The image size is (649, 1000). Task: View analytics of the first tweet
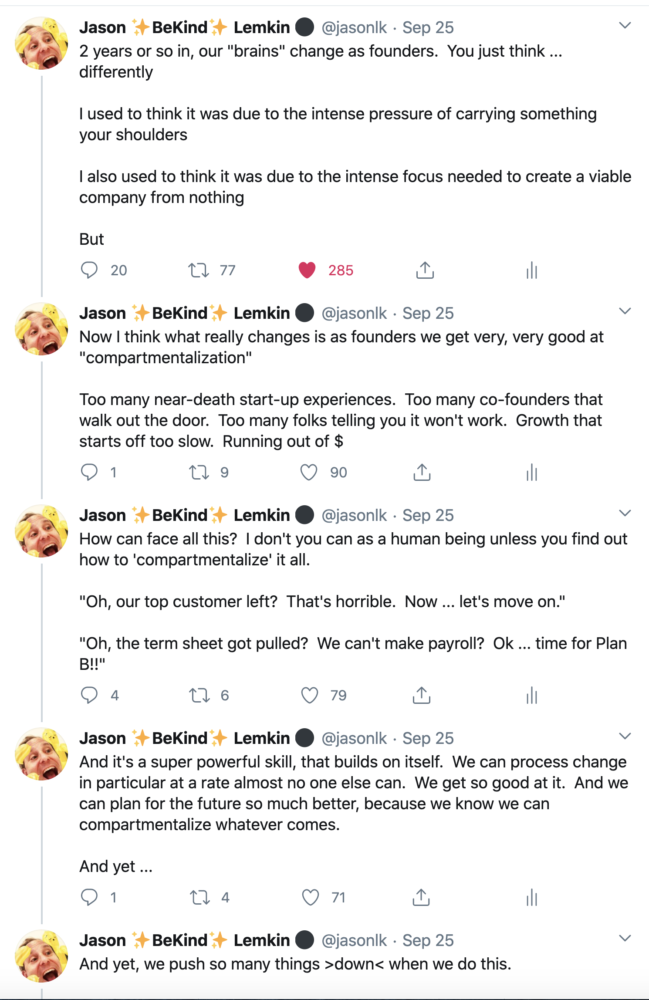(x=532, y=270)
